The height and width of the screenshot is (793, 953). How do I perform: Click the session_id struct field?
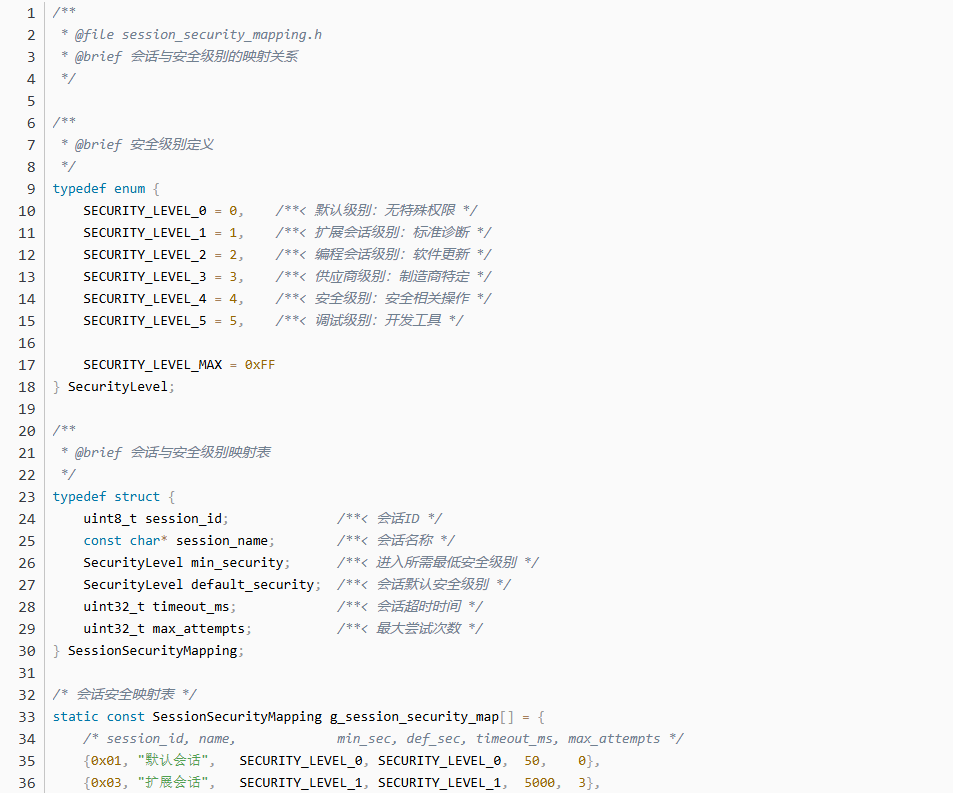point(186,518)
